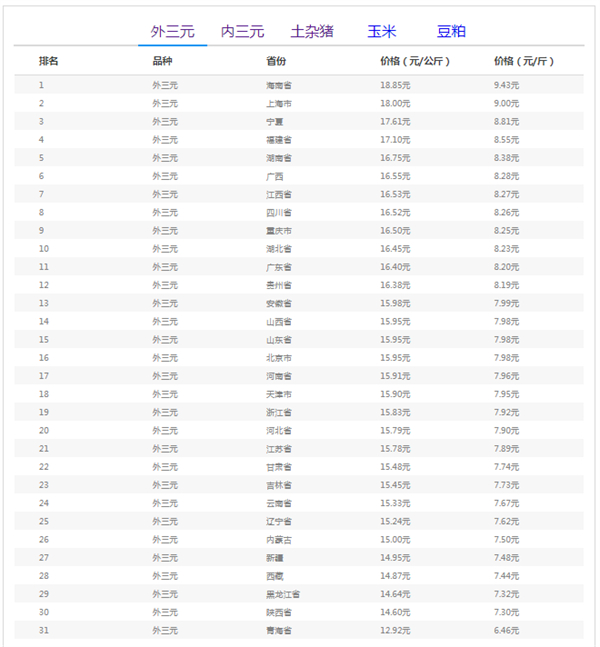This screenshot has width=600, height=647.
Task: Click the 广东省 province cell
Action: coord(279,267)
